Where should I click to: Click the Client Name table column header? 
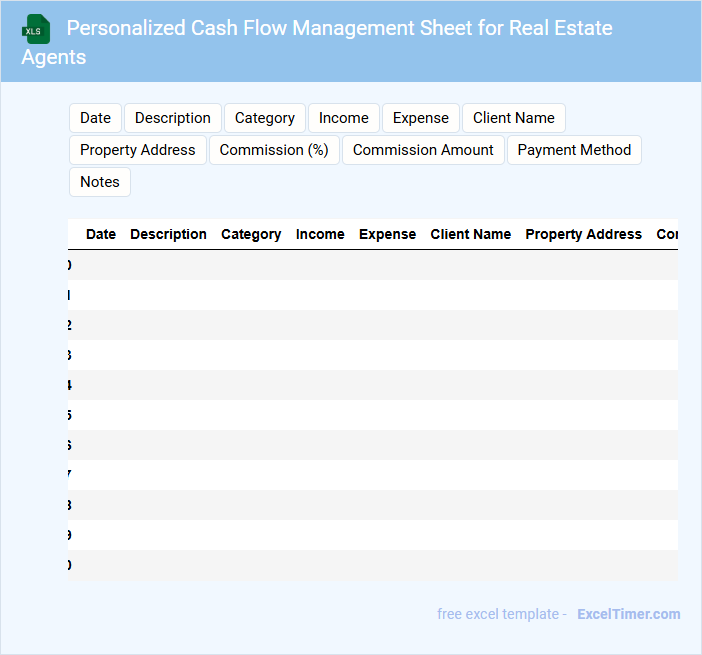[470, 234]
